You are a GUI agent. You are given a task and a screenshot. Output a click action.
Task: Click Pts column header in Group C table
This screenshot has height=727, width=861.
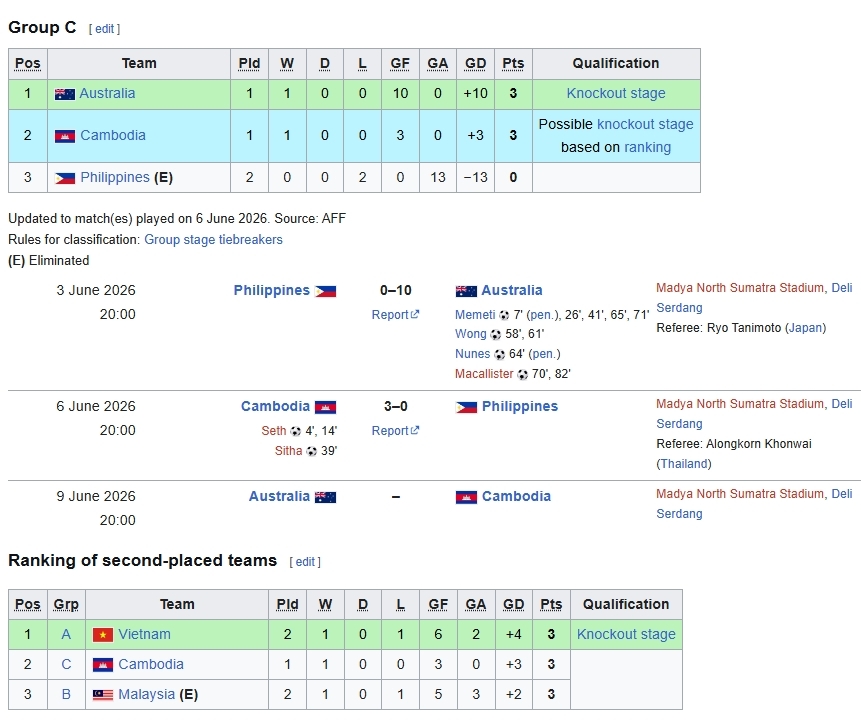coord(513,64)
